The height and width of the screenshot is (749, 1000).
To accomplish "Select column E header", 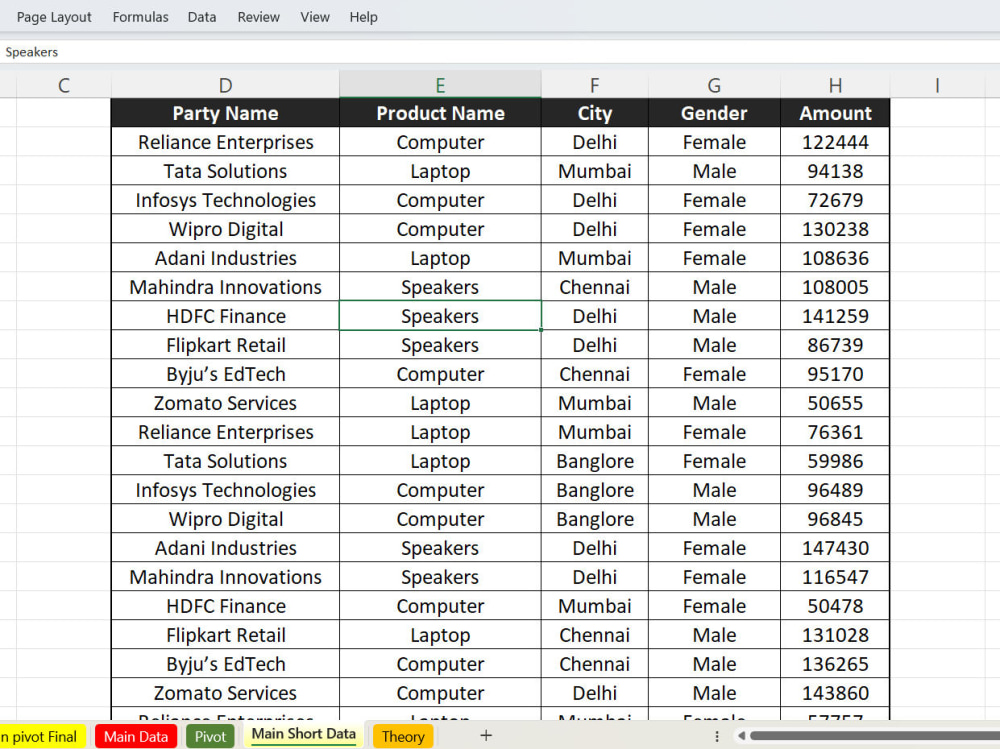I will (440, 85).
